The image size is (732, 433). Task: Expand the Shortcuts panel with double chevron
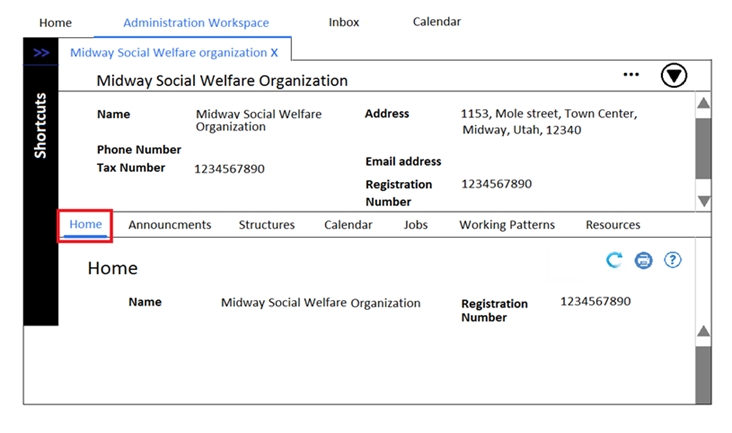[x=41, y=52]
